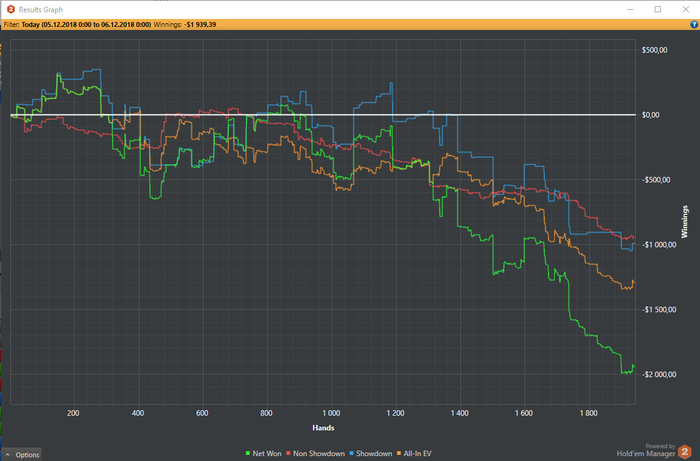The height and width of the screenshot is (461, 700).
Task: Click the Winnings vertical axis title
Action: click(x=685, y=222)
